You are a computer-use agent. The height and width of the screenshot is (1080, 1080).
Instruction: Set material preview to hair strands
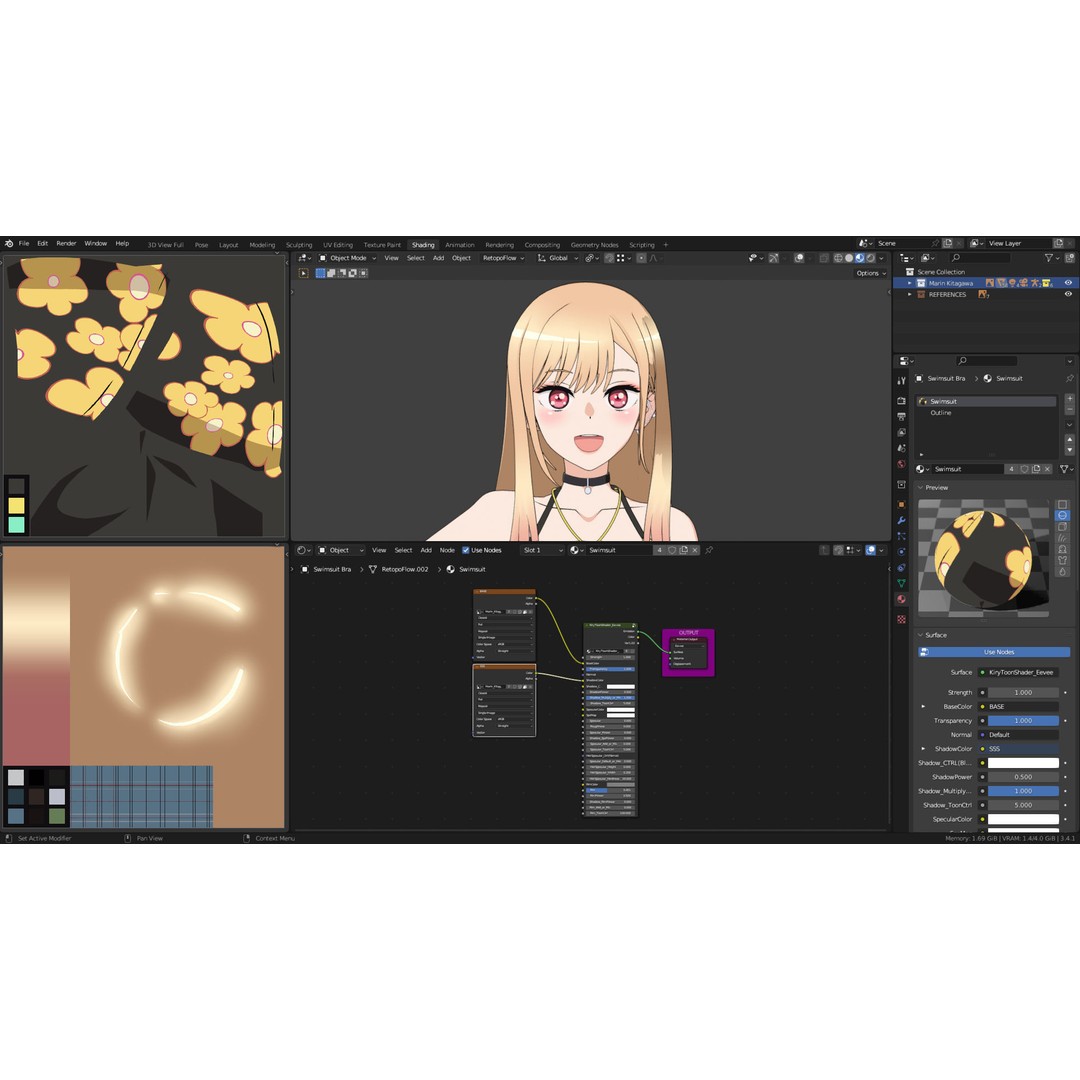(x=1063, y=538)
